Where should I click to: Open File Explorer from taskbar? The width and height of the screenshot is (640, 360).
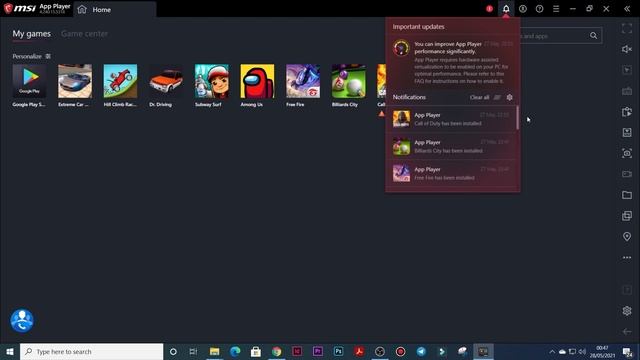[x=214, y=351]
